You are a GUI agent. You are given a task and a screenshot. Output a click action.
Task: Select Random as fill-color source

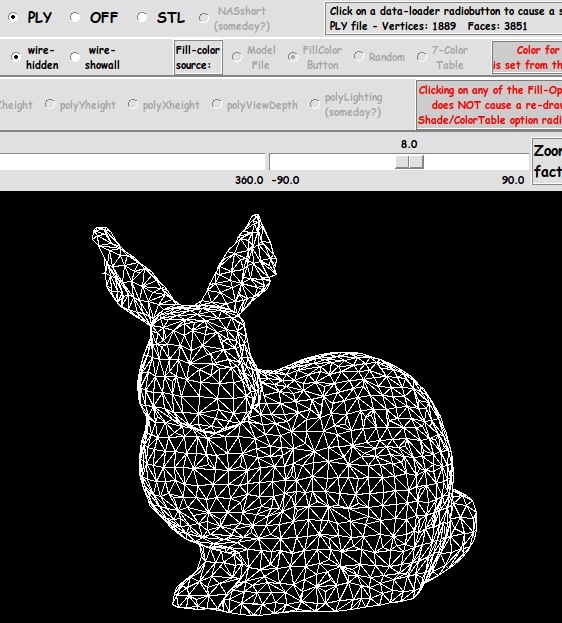tap(359, 56)
